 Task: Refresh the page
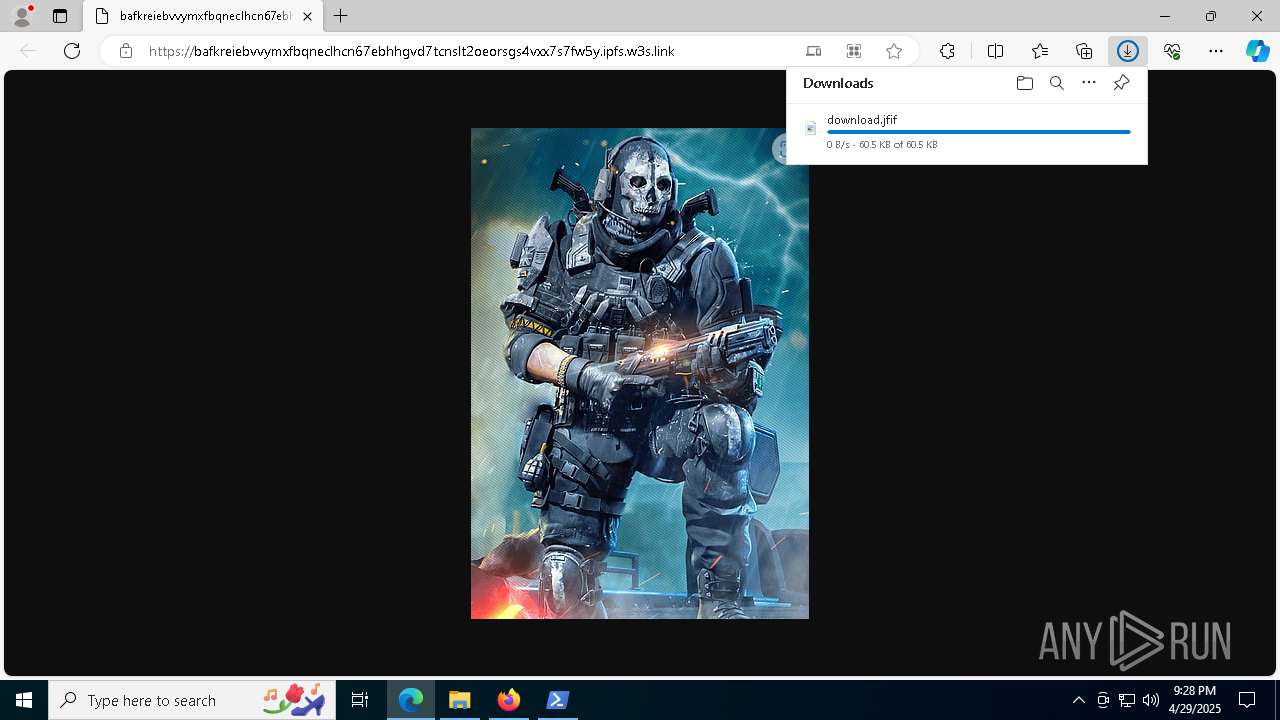(72, 51)
